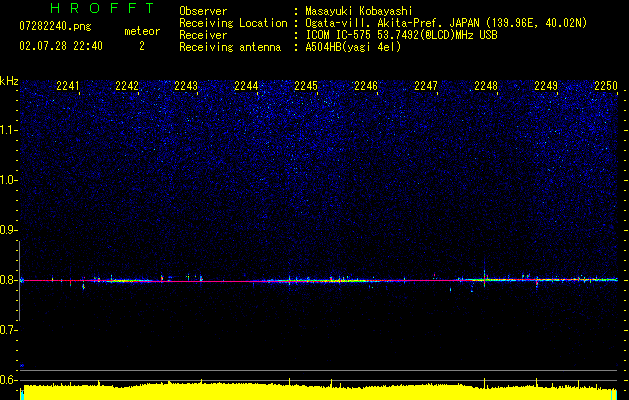
Task: Click the Receiving antenna label
Action: pyautogui.click(x=230, y=47)
